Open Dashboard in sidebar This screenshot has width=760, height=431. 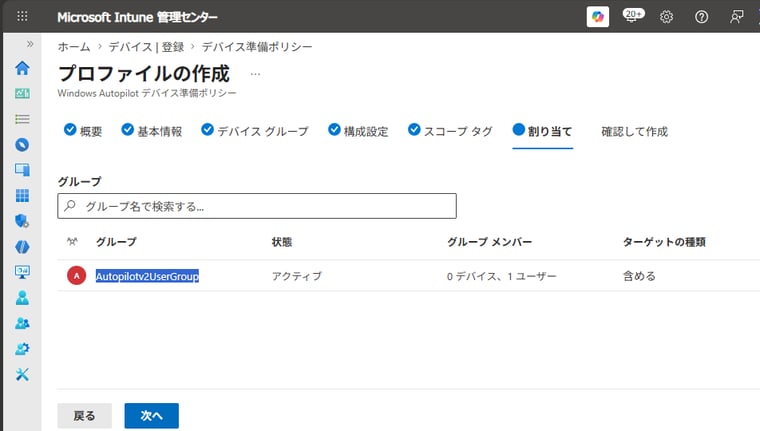click(22, 93)
